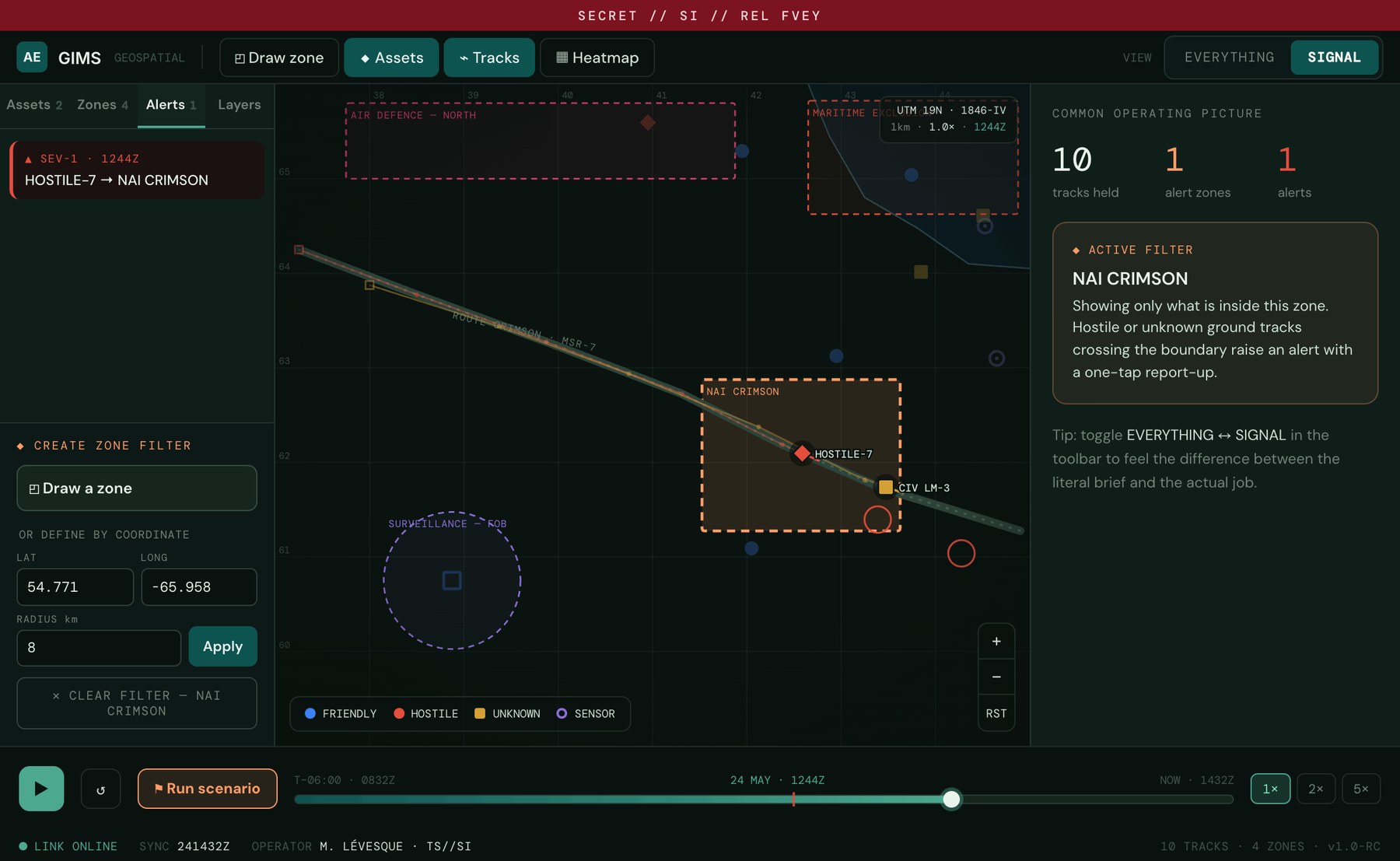The image size is (1400, 861).
Task: Switch view to EVERYTHING
Action: click(x=1229, y=58)
